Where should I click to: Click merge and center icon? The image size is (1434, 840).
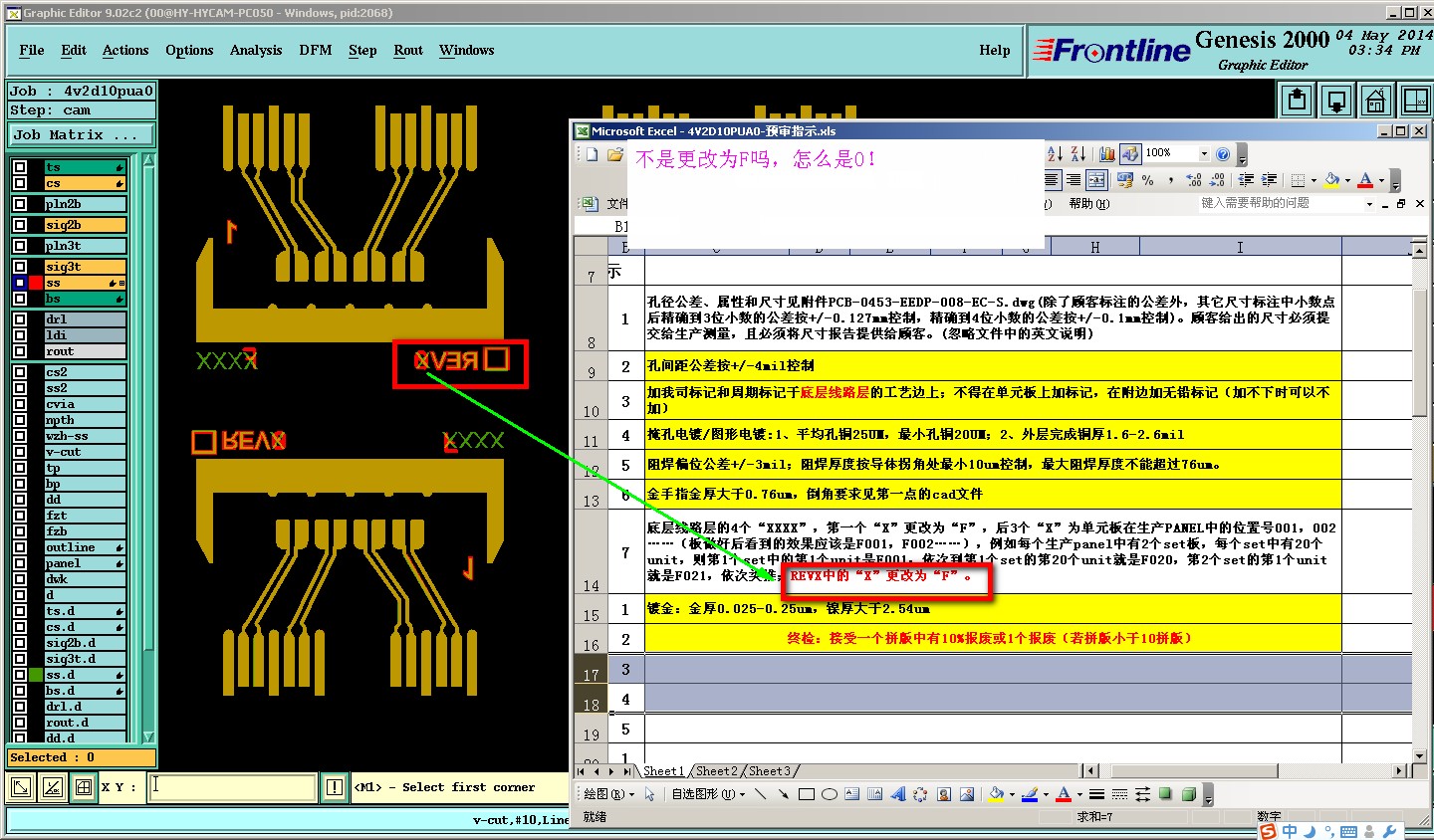[1096, 180]
